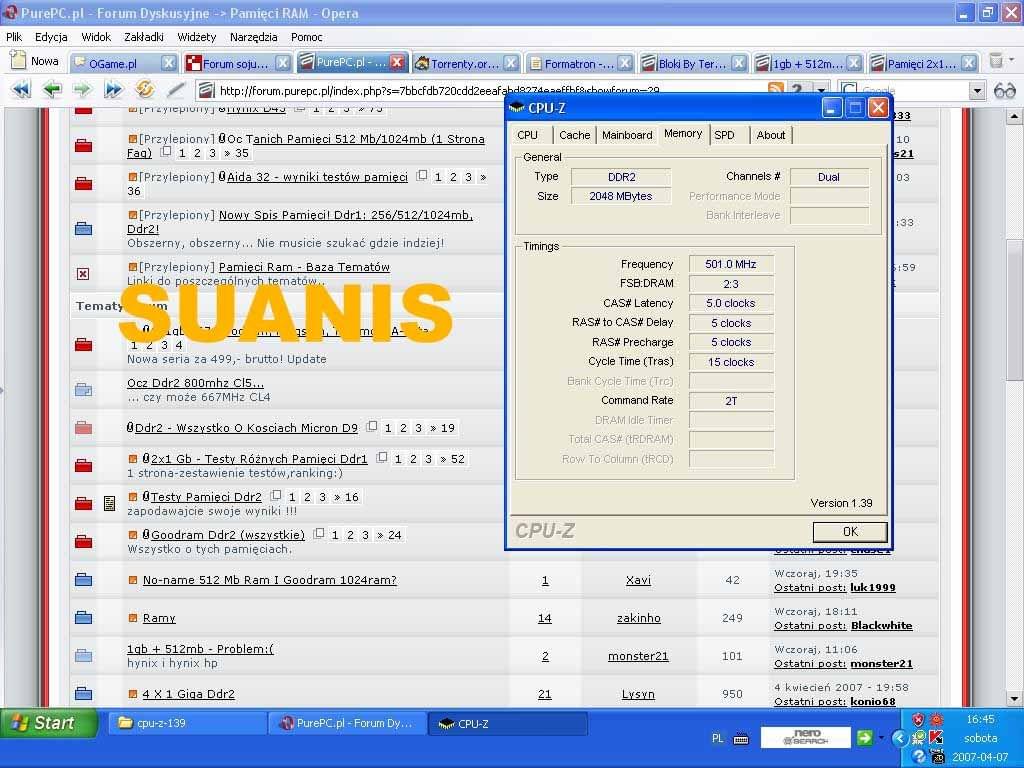Close the Bloki By Ter tab

738,63
